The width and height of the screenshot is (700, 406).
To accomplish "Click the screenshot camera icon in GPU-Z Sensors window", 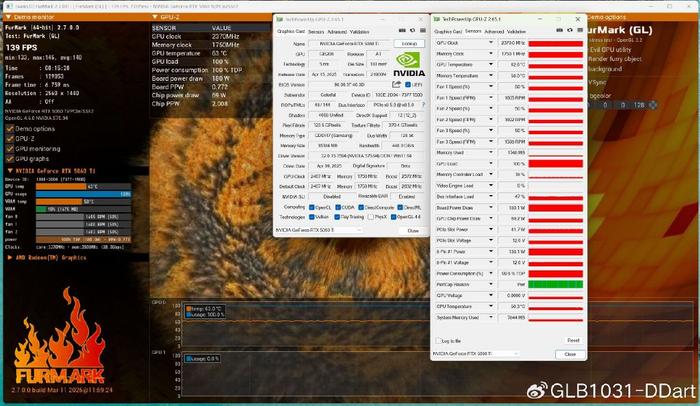I will coord(559,30).
